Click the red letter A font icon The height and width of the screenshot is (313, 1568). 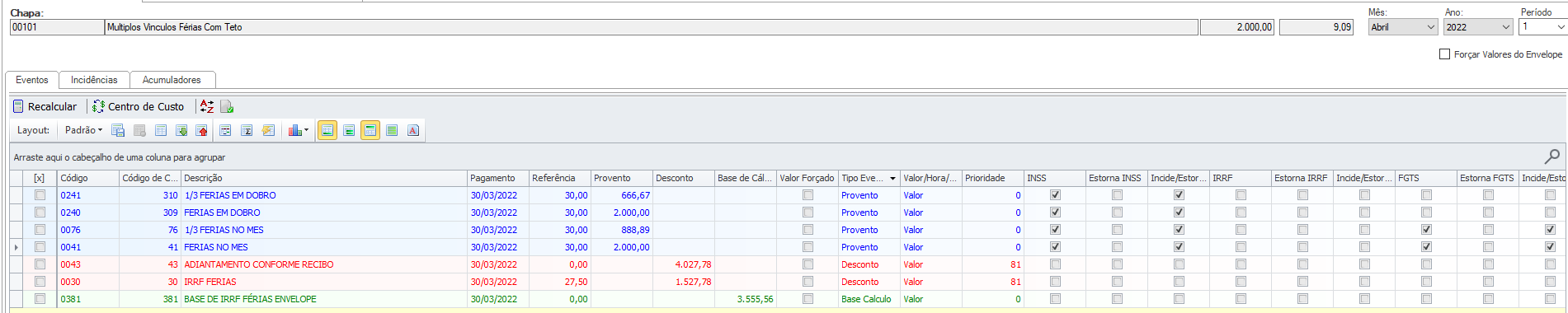(413, 130)
